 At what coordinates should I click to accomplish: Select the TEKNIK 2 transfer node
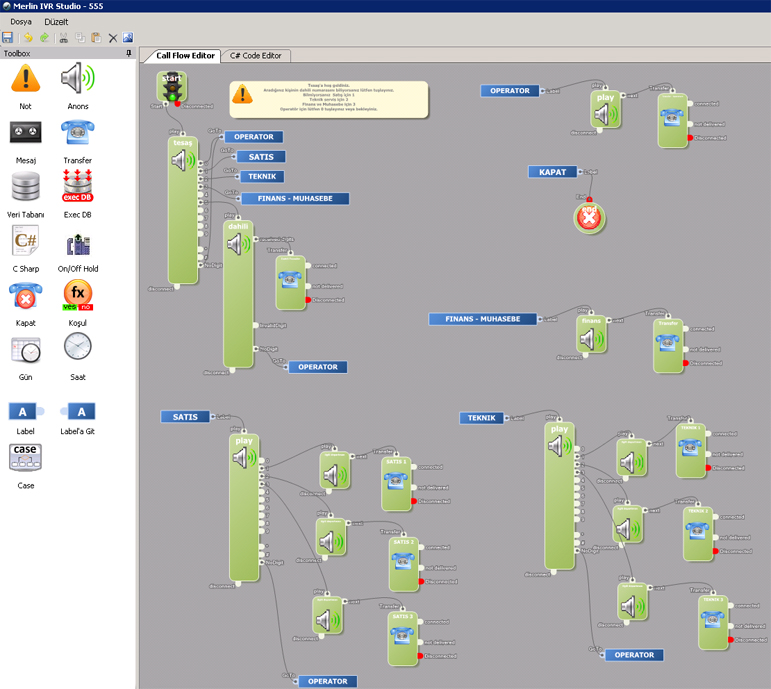point(698,534)
